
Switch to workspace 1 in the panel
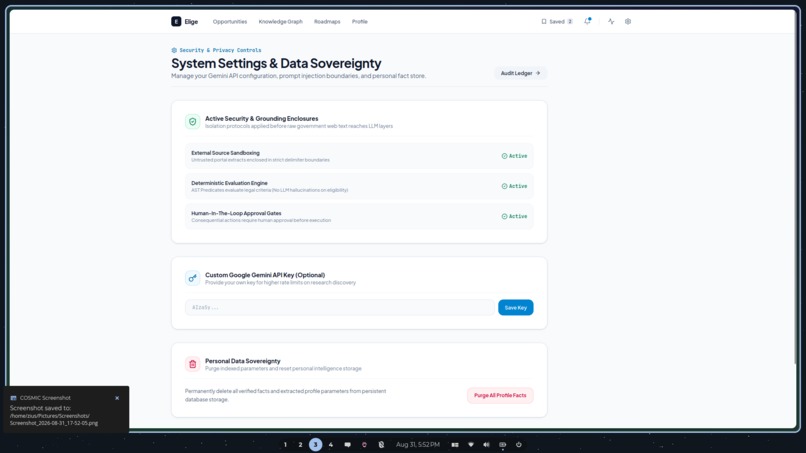pos(285,445)
